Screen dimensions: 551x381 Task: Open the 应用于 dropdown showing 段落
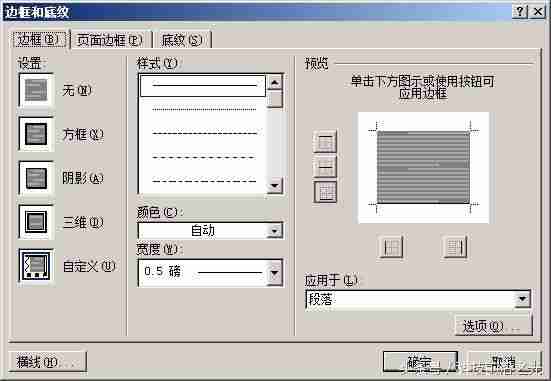pyautogui.click(x=418, y=299)
